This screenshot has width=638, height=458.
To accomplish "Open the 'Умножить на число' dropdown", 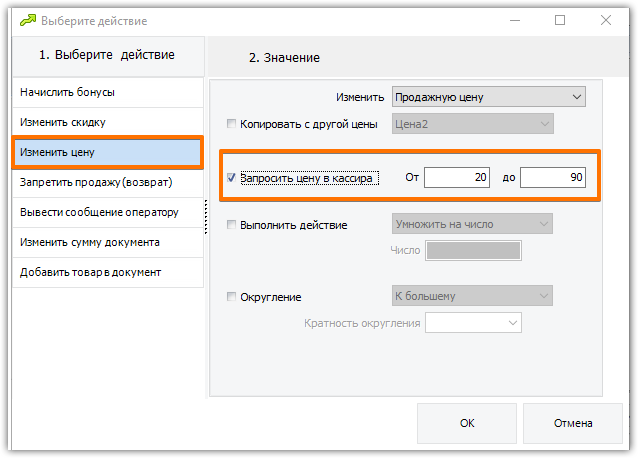I will tap(472, 224).
